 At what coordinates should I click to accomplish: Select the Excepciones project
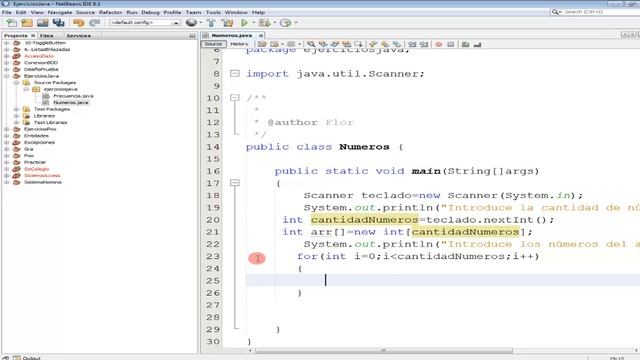click(39, 142)
